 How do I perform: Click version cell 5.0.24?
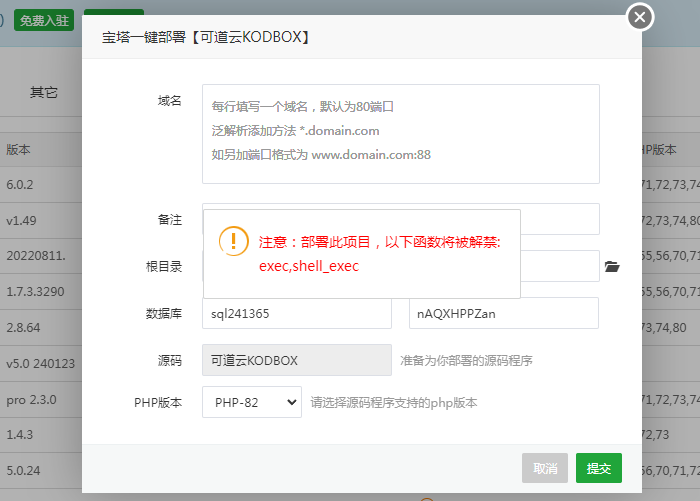[23, 471]
